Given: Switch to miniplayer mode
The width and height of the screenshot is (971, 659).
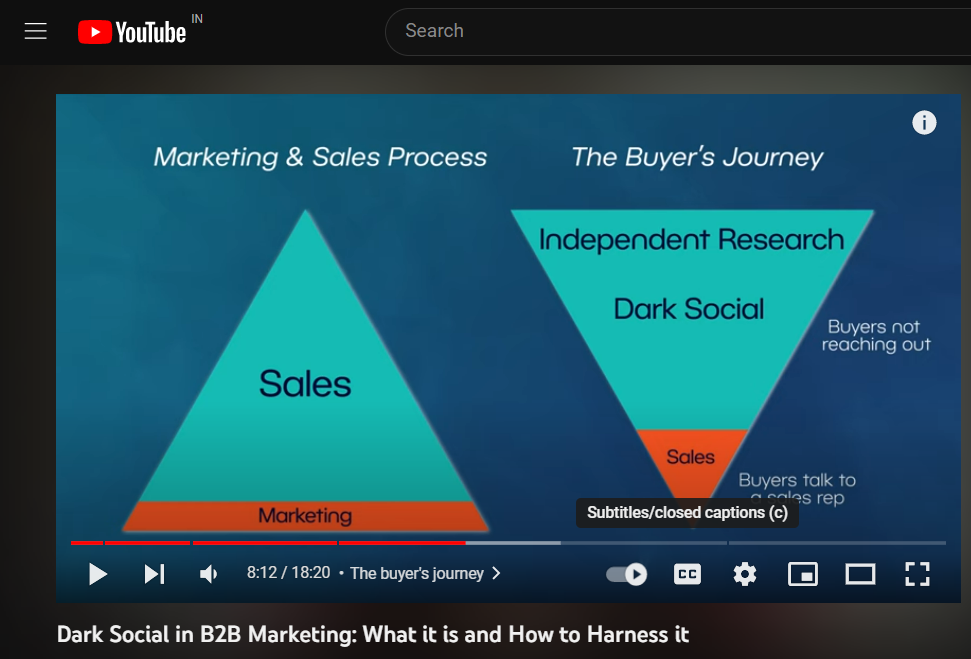Looking at the screenshot, I should pos(802,574).
